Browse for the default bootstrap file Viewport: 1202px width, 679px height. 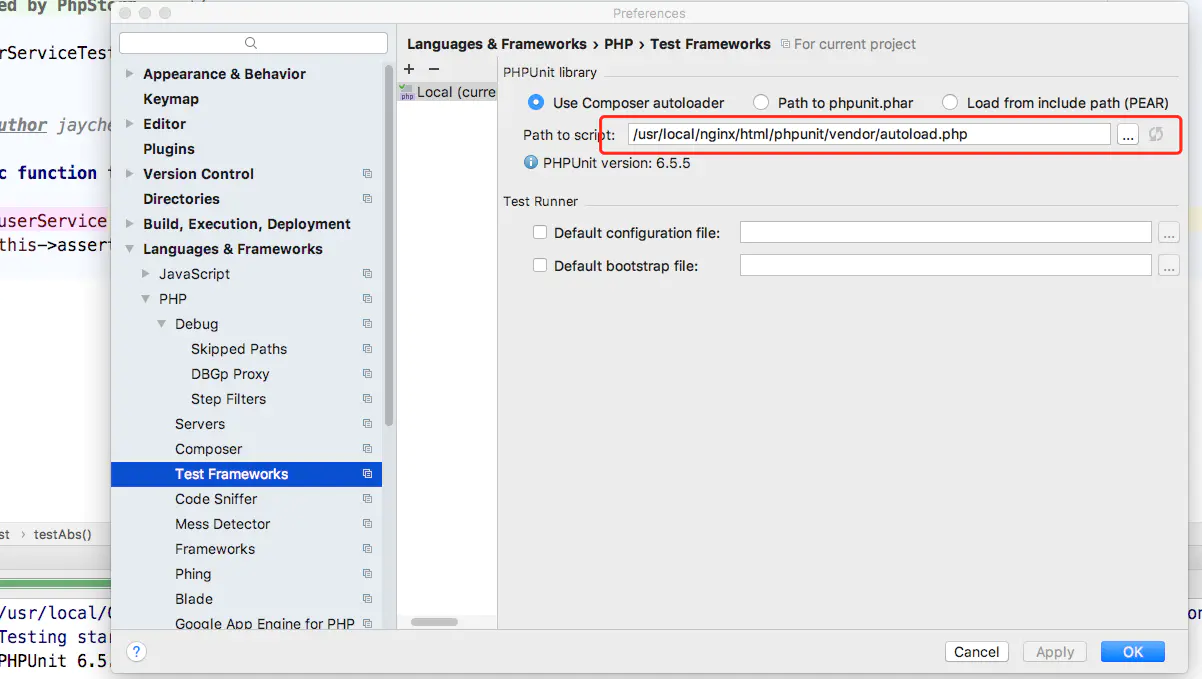click(1169, 266)
